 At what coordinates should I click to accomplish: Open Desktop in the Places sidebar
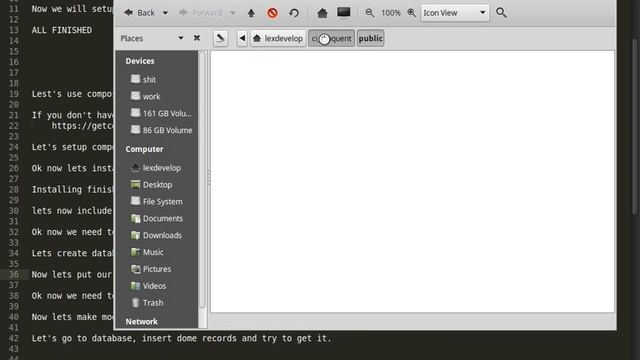click(x=157, y=184)
